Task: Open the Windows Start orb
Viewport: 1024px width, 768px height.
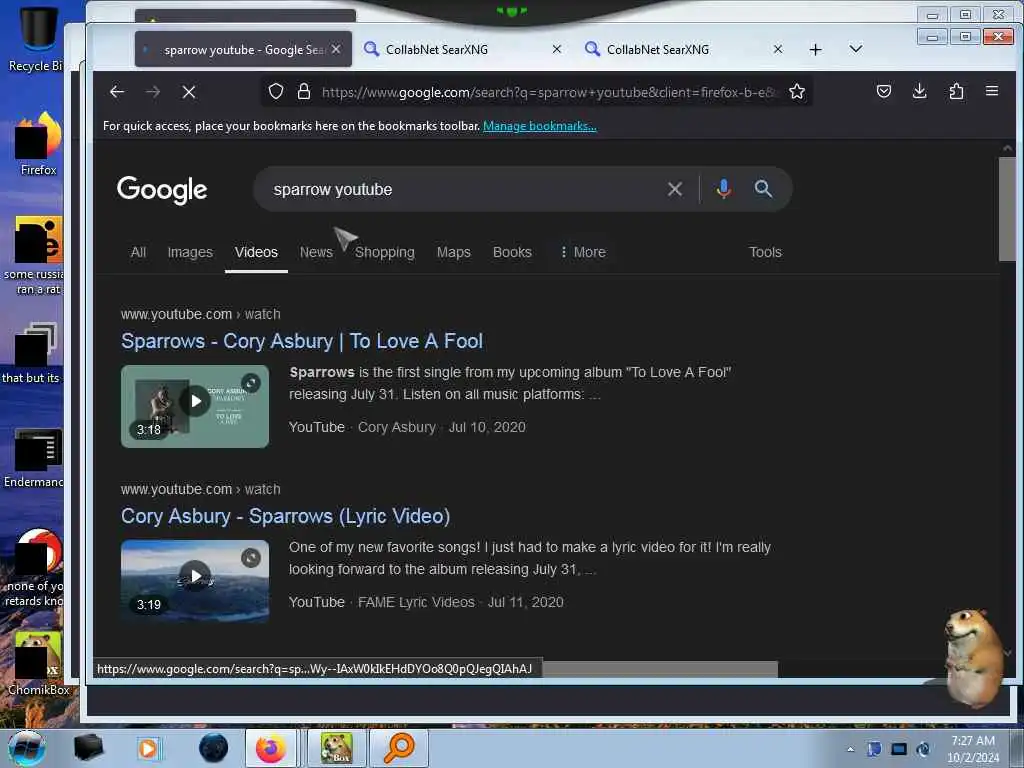Action: click(27, 748)
